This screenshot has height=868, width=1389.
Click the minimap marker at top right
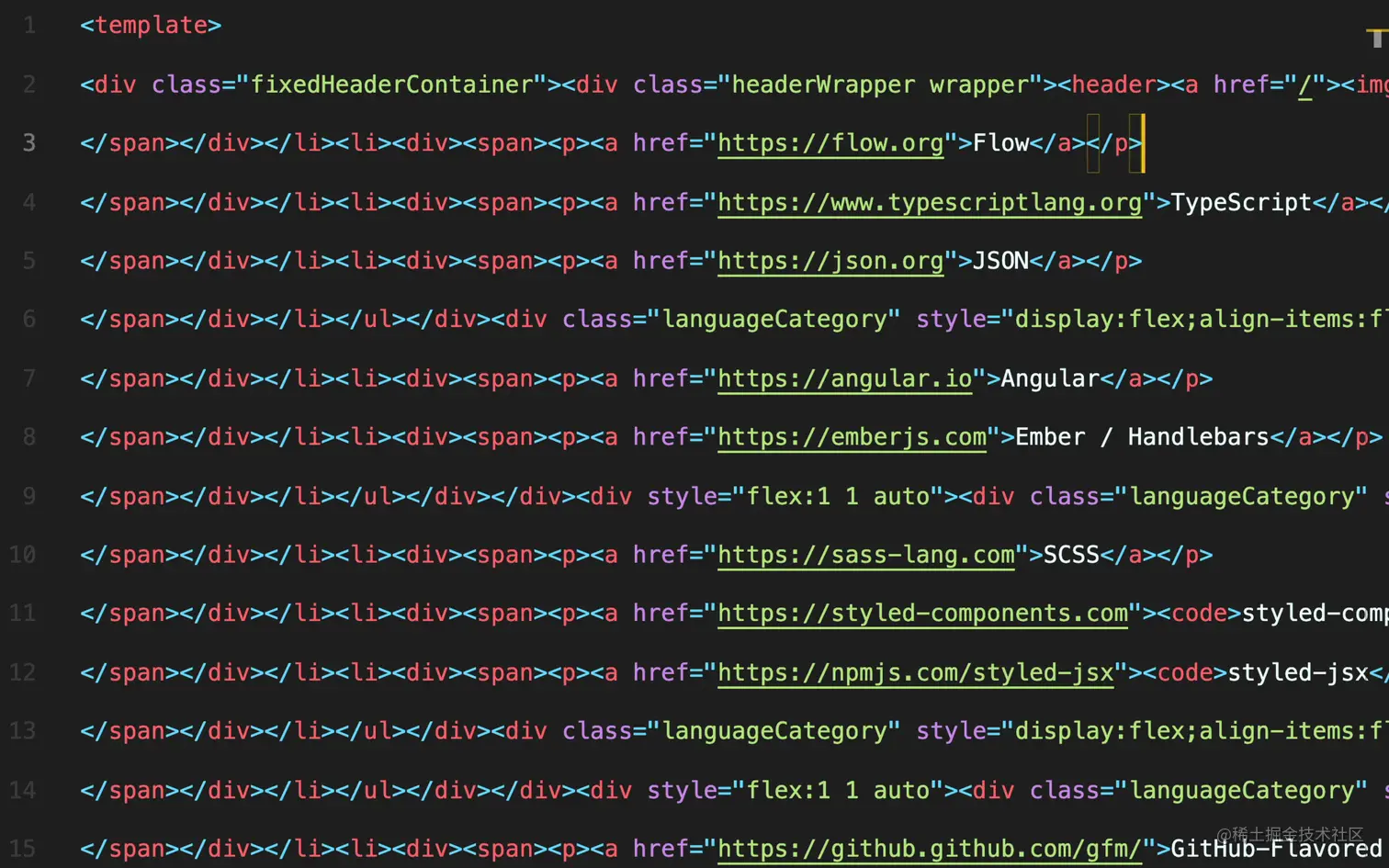click(1378, 37)
